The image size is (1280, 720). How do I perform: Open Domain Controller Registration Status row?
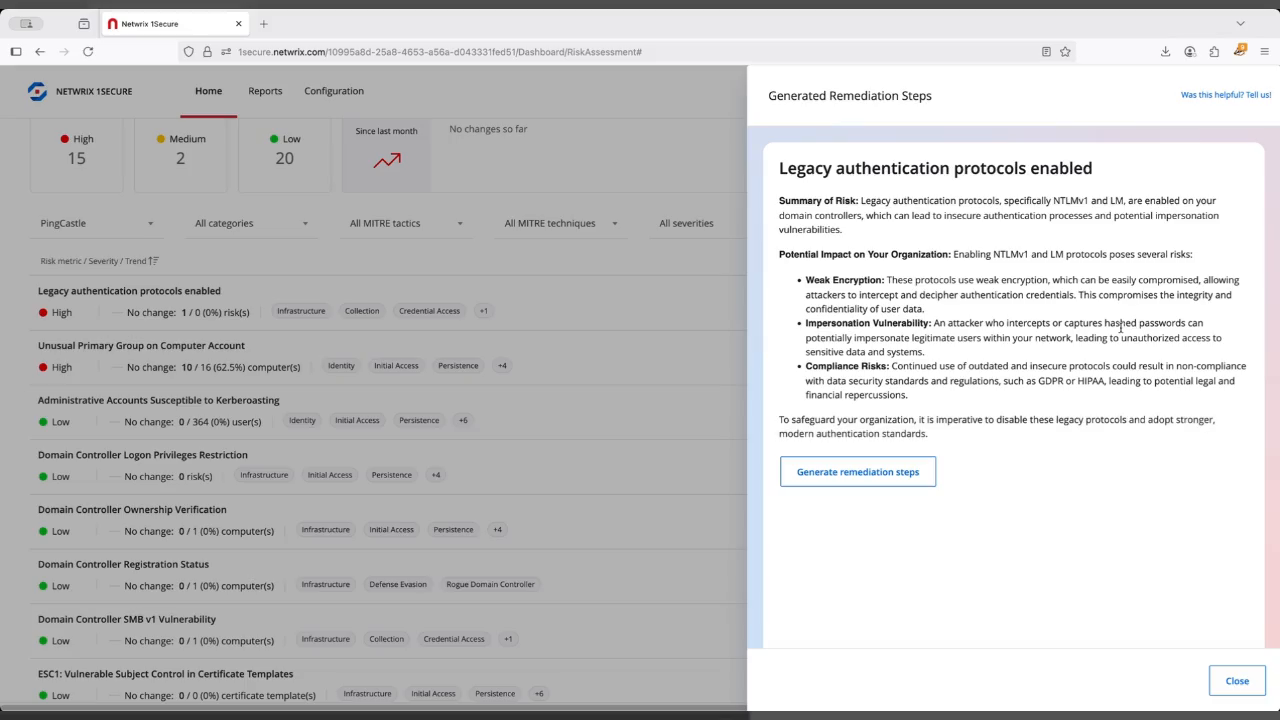click(x=123, y=564)
